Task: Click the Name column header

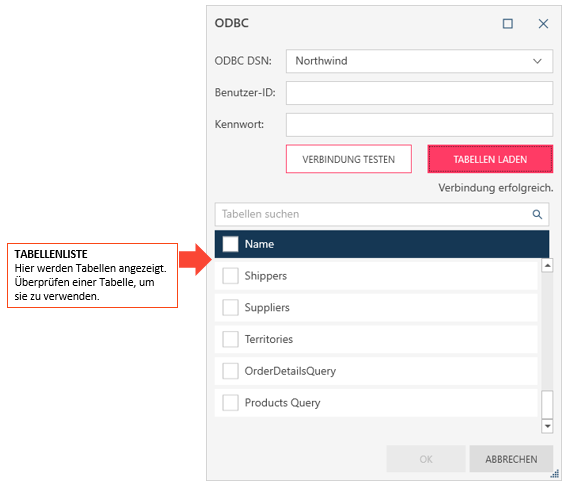Action: click(x=259, y=244)
